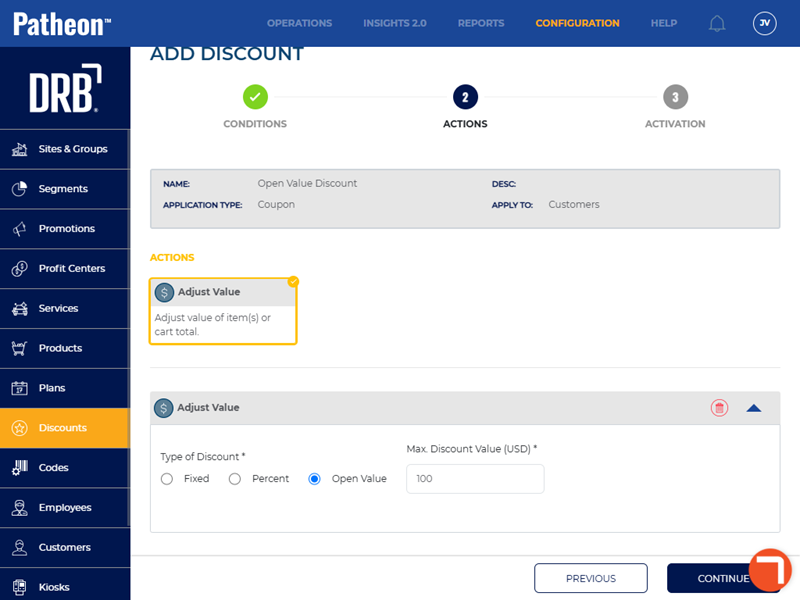Open the Reports menu
The height and width of the screenshot is (600, 800).
coord(481,23)
